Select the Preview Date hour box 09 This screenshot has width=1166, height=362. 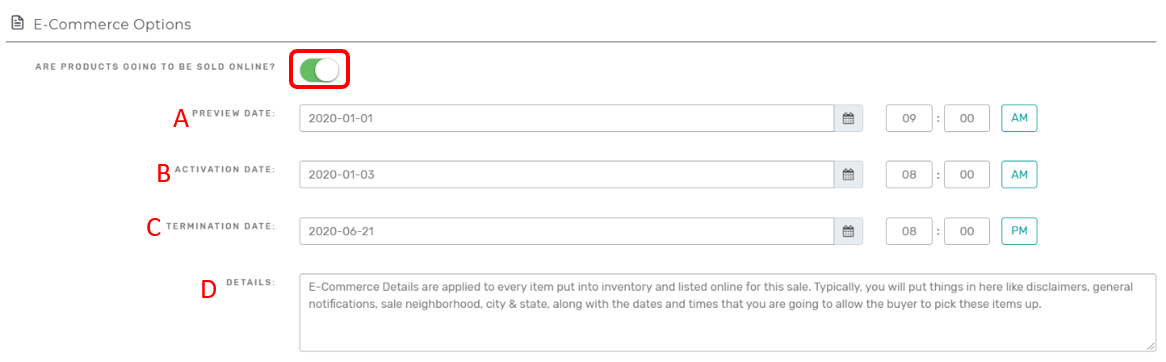[x=909, y=118]
